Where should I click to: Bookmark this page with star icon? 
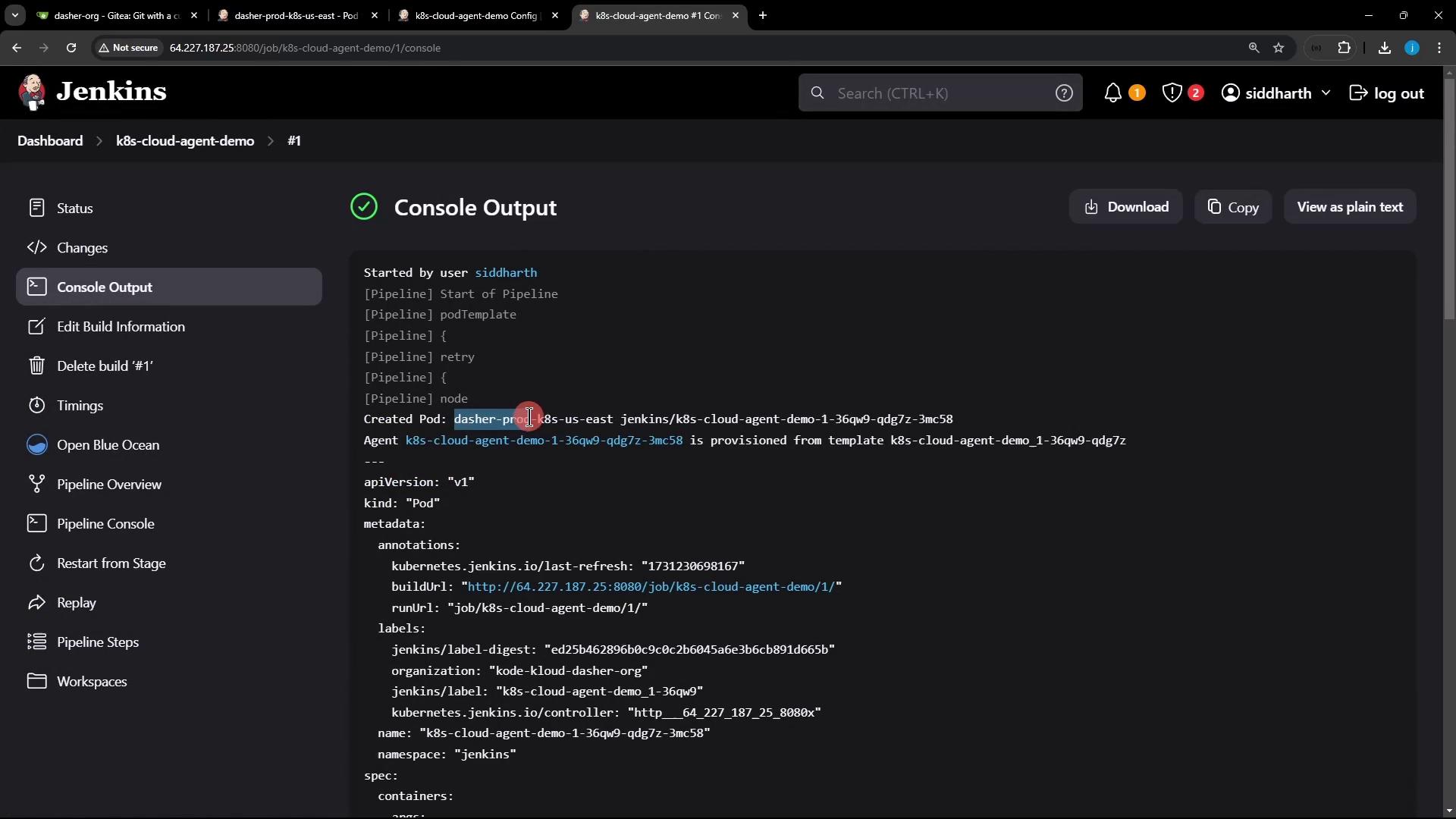pyautogui.click(x=1279, y=48)
